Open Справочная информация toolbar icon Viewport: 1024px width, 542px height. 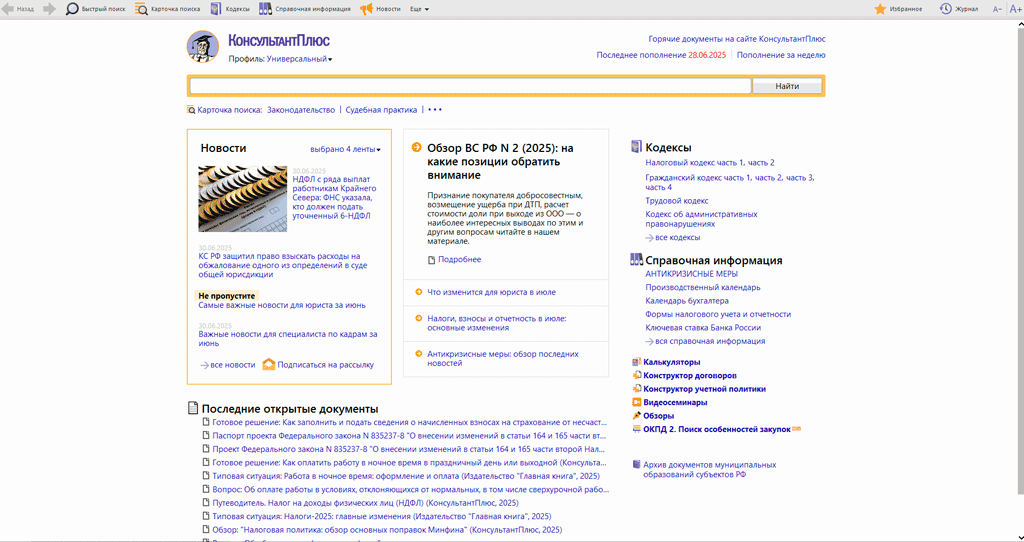pos(265,9)
